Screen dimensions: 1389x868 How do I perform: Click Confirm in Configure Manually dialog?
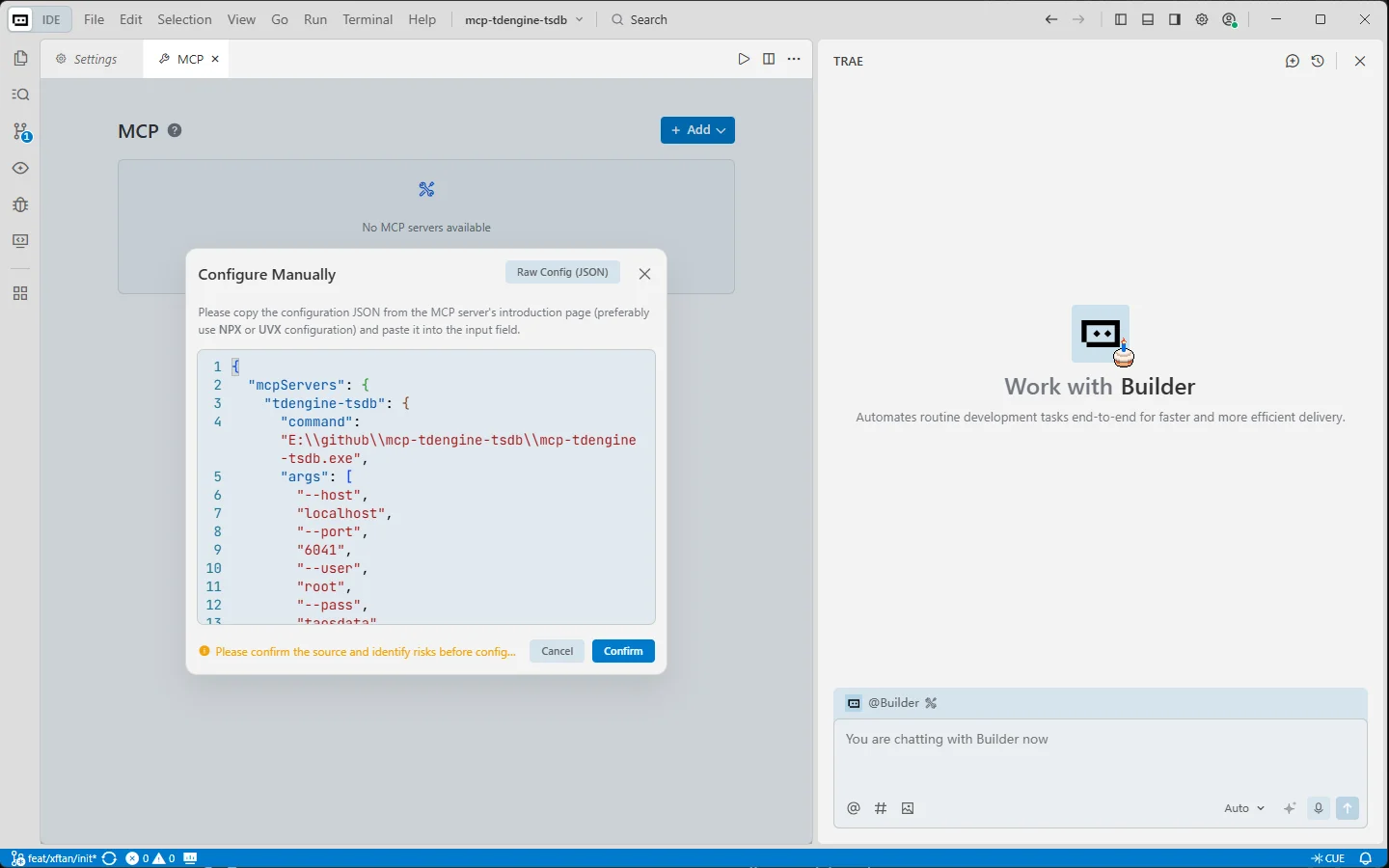click(623, 651)
